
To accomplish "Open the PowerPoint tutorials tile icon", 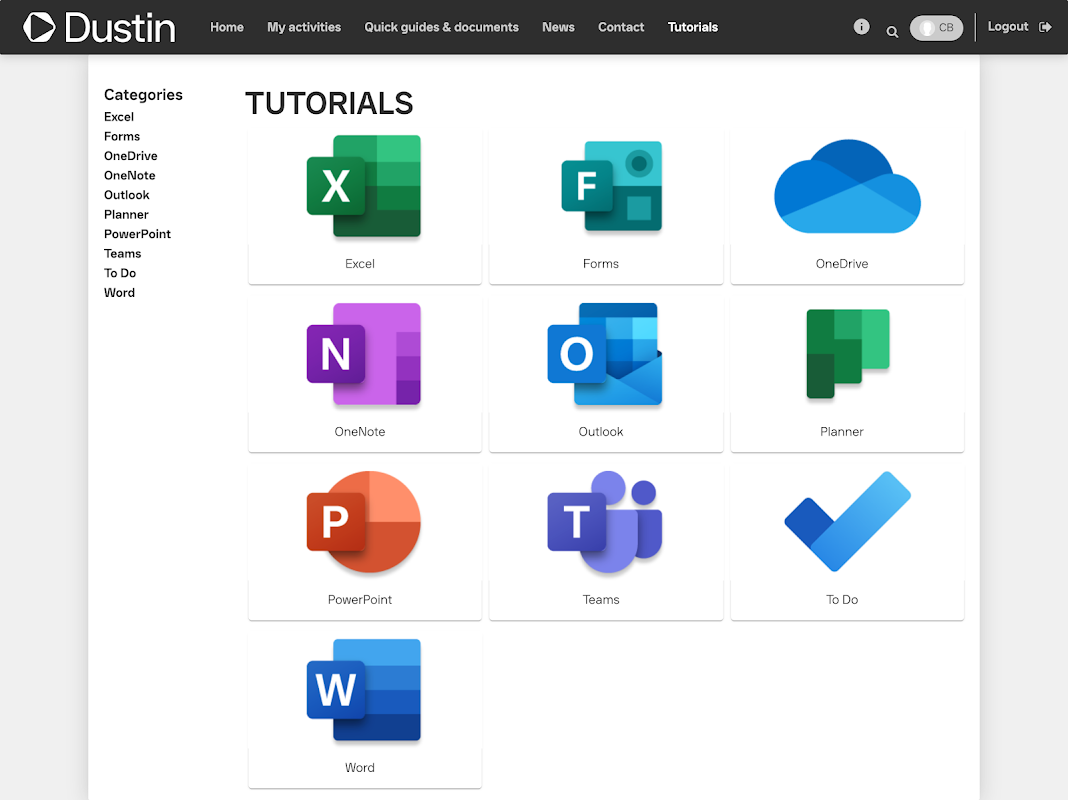I will [x=364, y=522].
